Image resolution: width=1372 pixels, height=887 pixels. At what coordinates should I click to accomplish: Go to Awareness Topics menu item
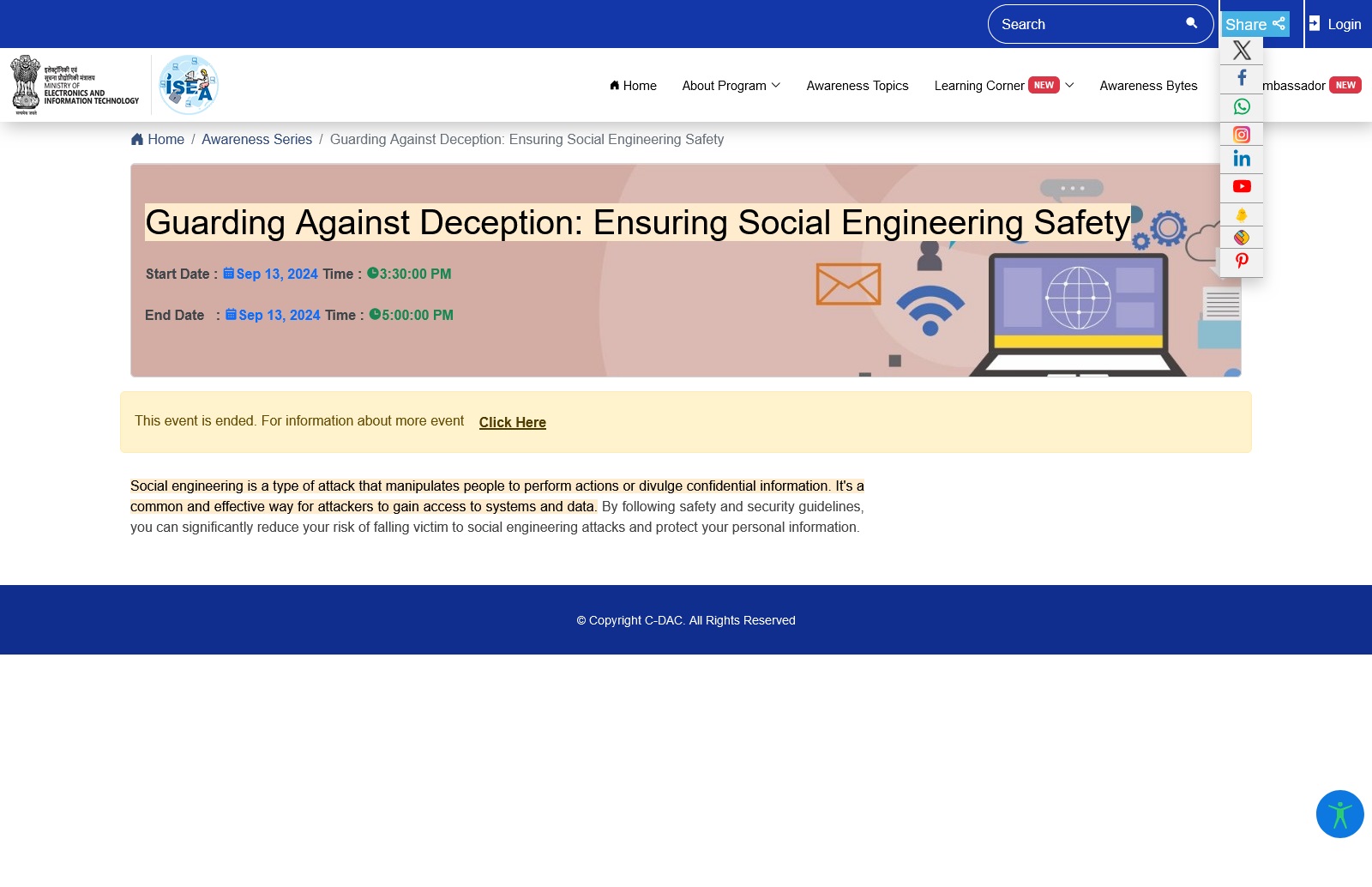pos(857,86)
